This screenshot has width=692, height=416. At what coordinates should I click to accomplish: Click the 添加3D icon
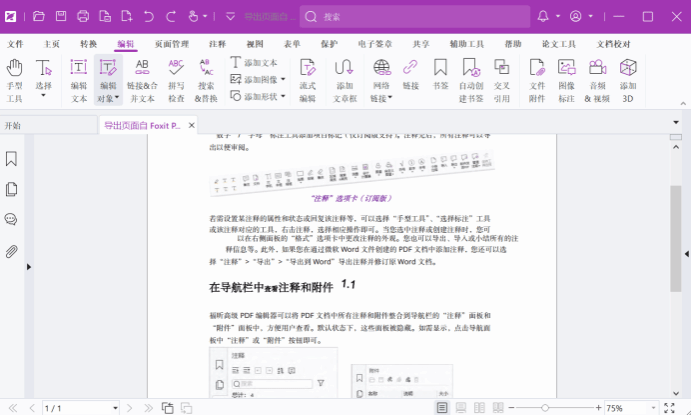click(x=628, y=80)
